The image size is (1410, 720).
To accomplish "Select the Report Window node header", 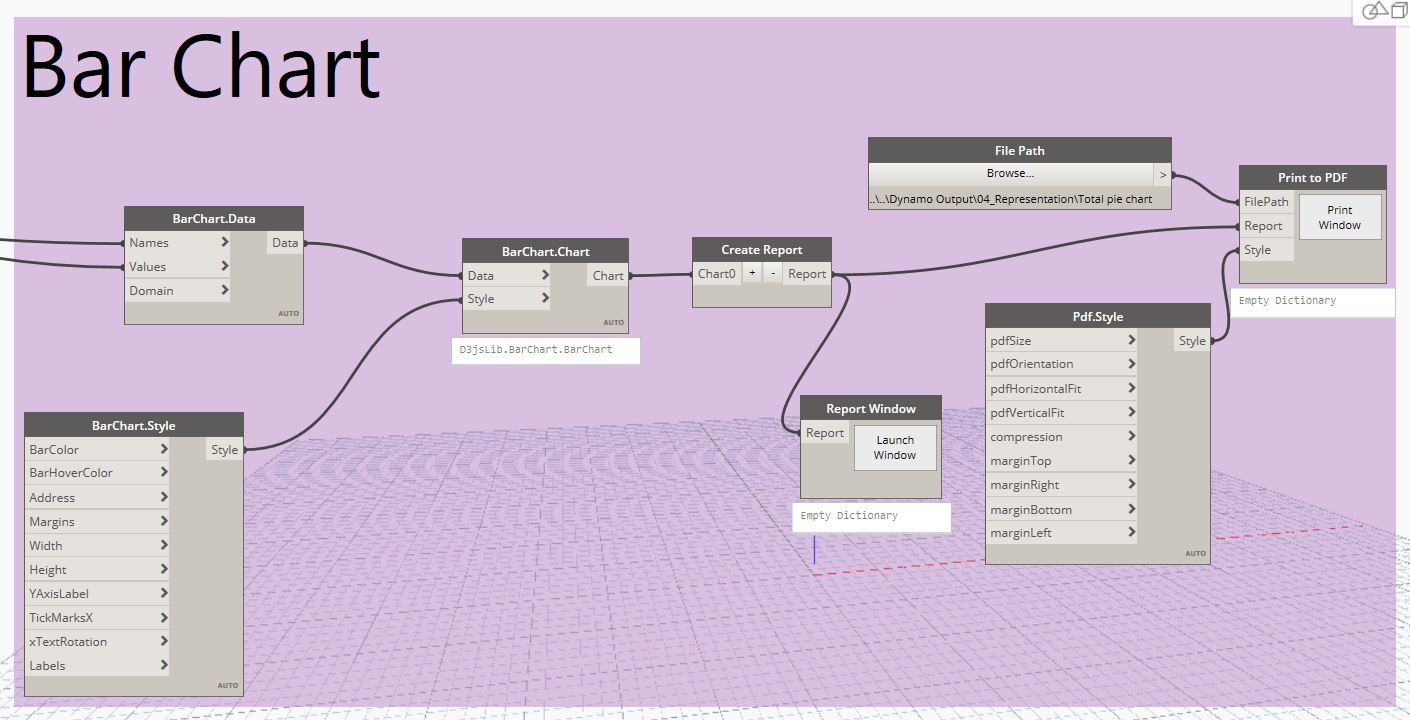I will point(871,408).
